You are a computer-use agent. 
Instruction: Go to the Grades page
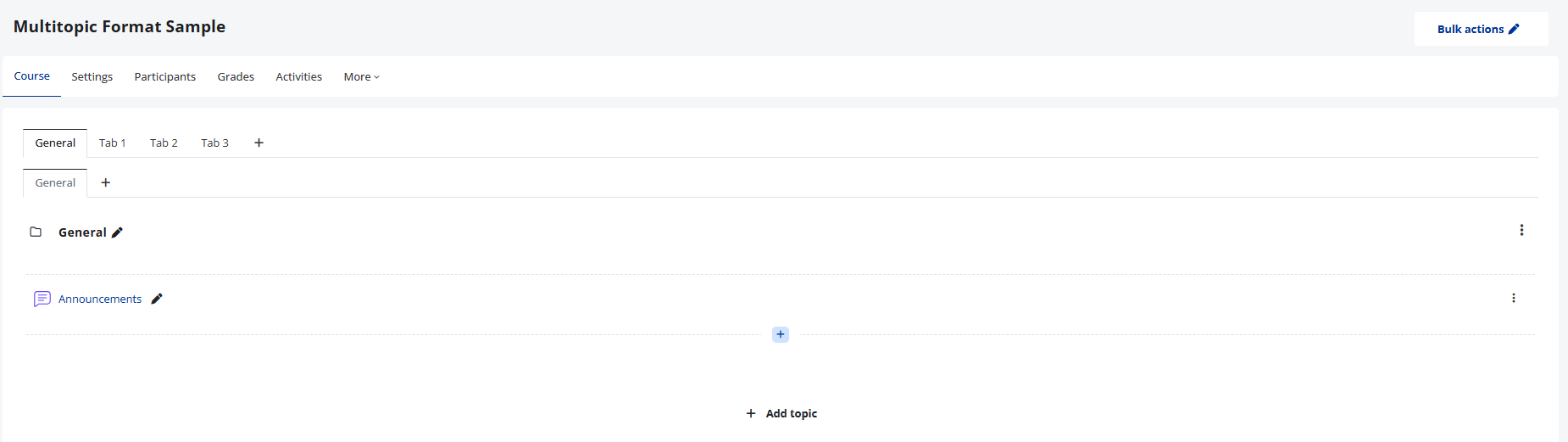click(236, 76)
